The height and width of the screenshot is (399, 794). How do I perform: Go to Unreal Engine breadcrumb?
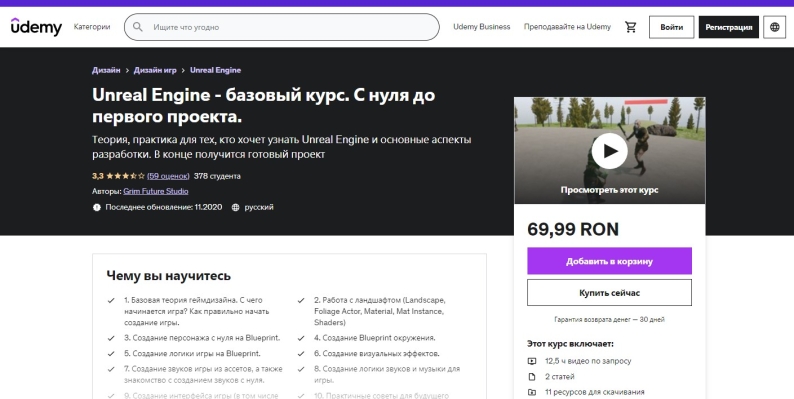tap(215, 70)
